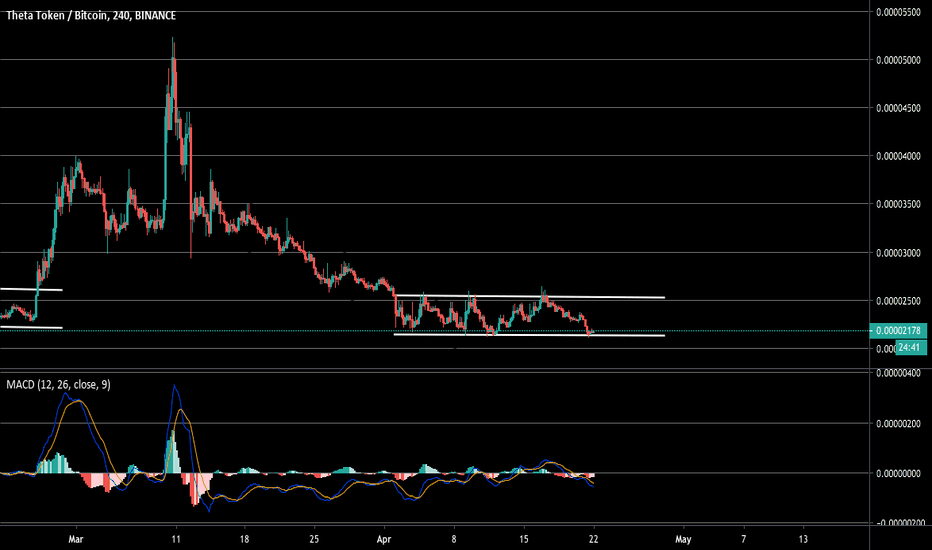Screen dimensions: 932x550
Task: Click the May date label on time axis
Action: (683, 539)
